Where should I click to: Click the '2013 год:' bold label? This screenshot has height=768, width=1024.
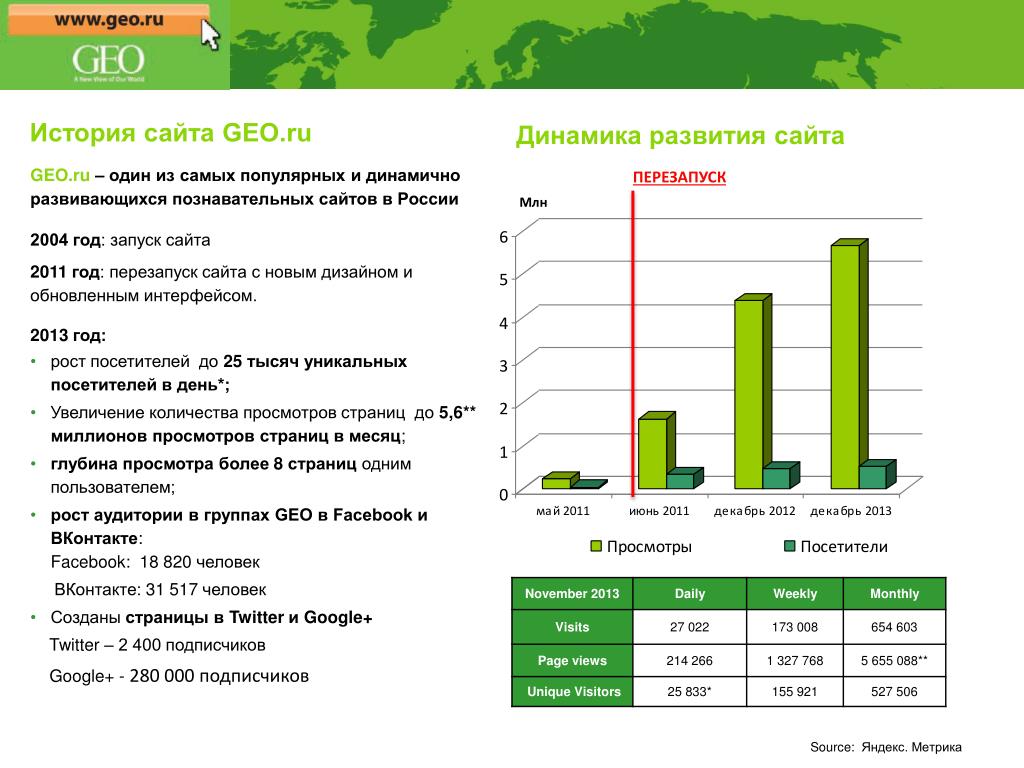(68, 336)
